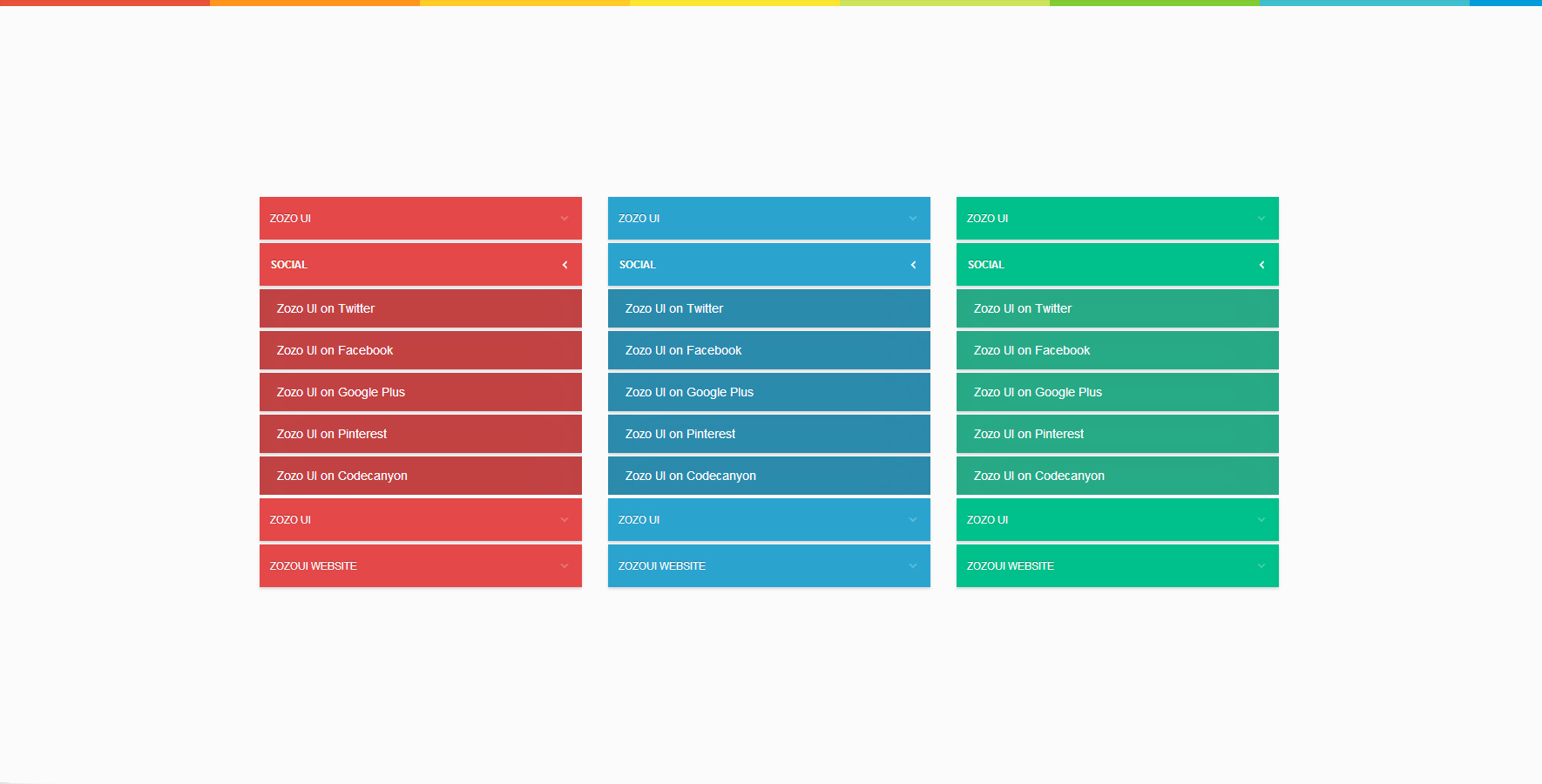This screenshot has width=1542, height=784.
Task: Open Zozo UI on Twitter in green menu
Action: (1118, 308)
